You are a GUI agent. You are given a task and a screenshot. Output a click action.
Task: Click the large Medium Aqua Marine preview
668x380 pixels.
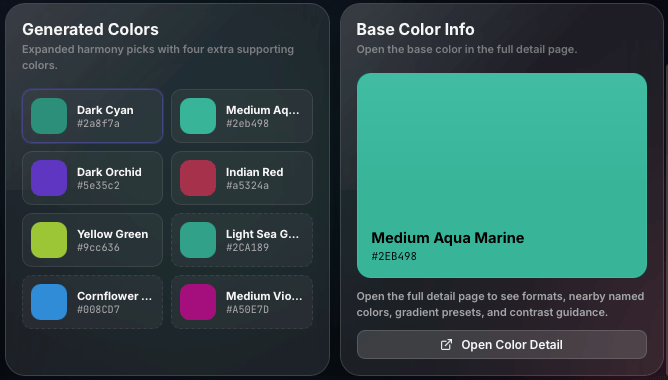coord(502,176)
